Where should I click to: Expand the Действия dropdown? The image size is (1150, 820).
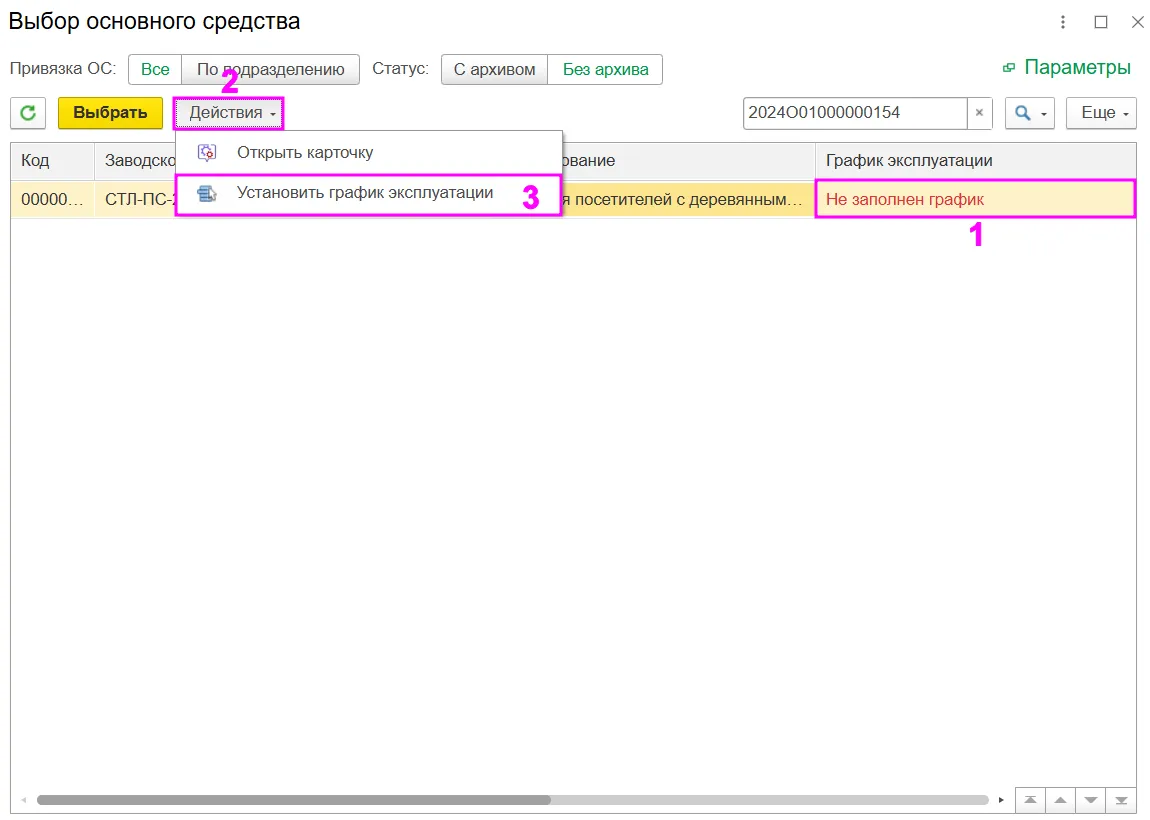[229, 113]
